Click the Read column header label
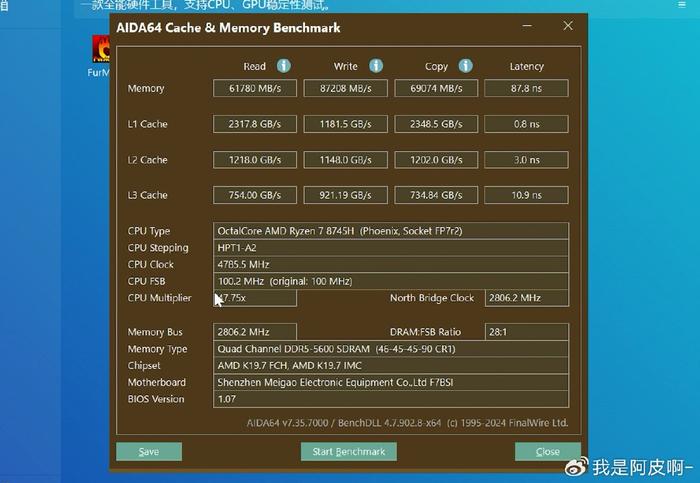Viewport: 700px width, 483px height. tap(254, 67)
